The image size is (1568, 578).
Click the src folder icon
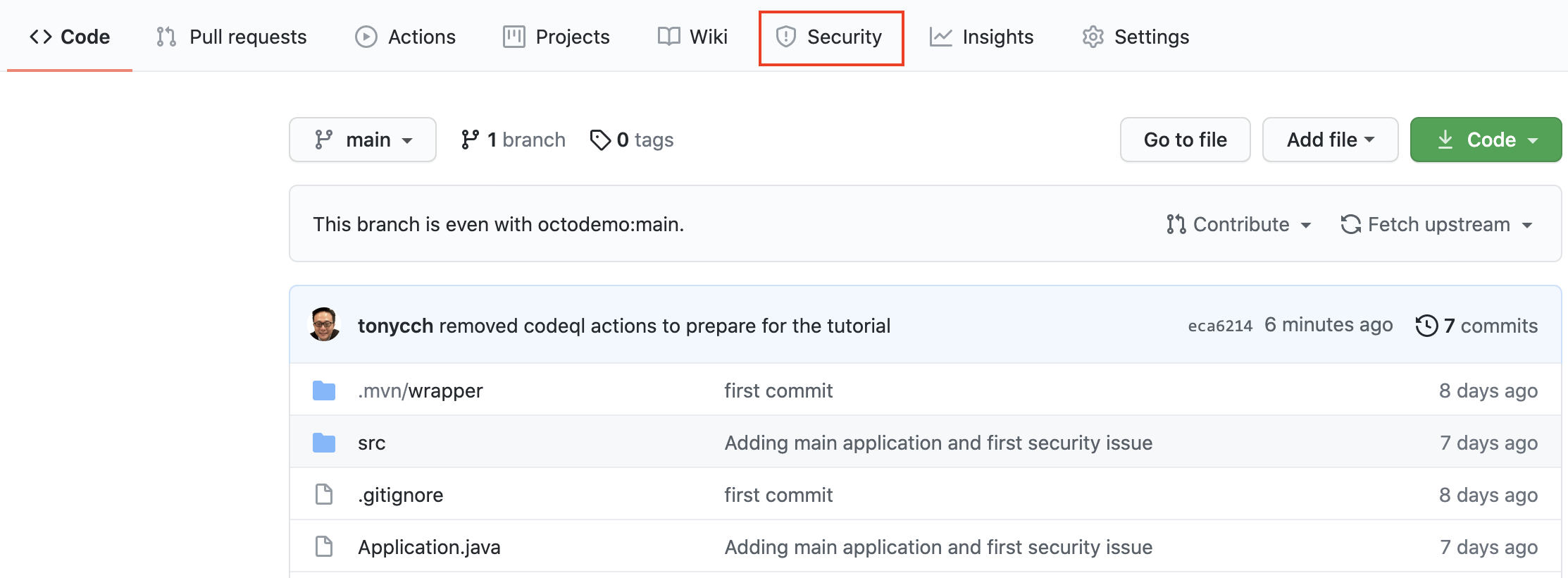324,443
